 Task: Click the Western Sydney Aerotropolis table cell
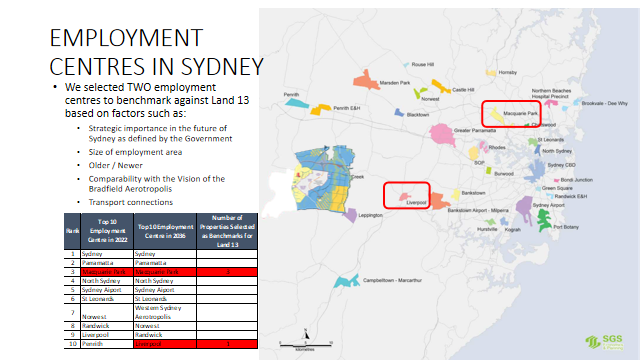point(165,312)
